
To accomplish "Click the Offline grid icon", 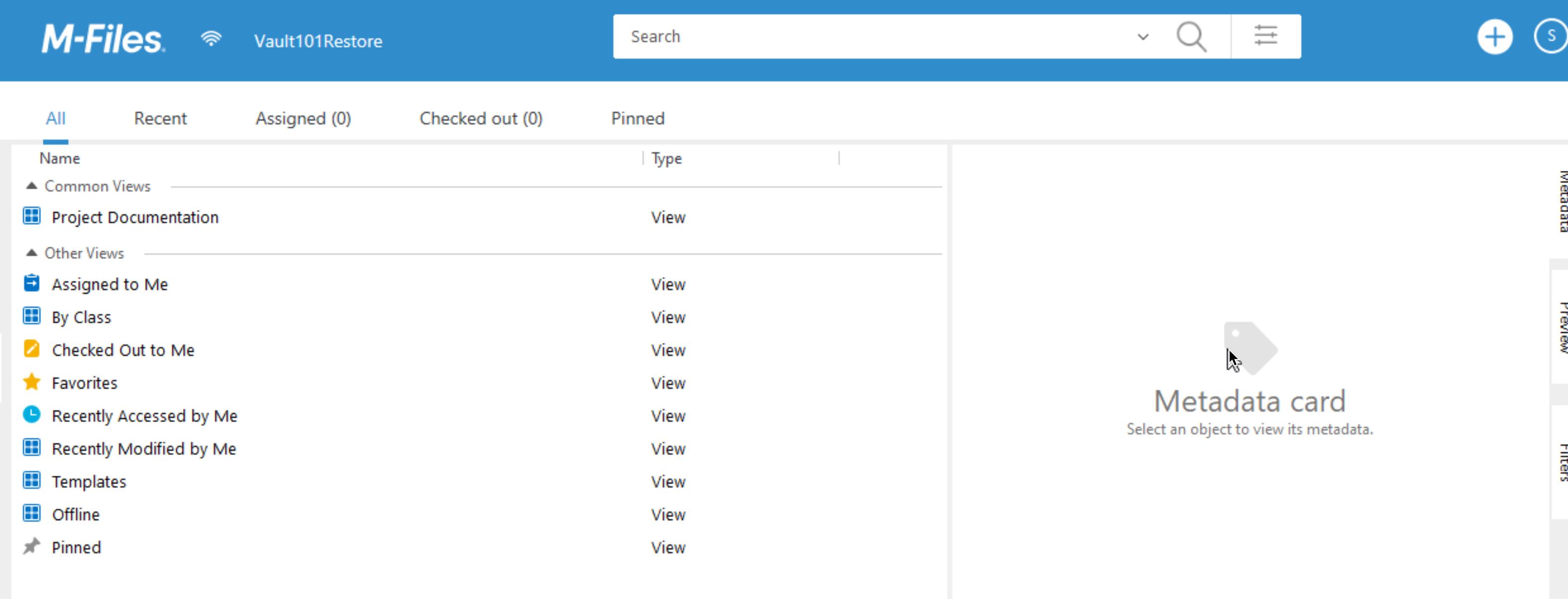I will pyautogui.click(x=32, y=513).
